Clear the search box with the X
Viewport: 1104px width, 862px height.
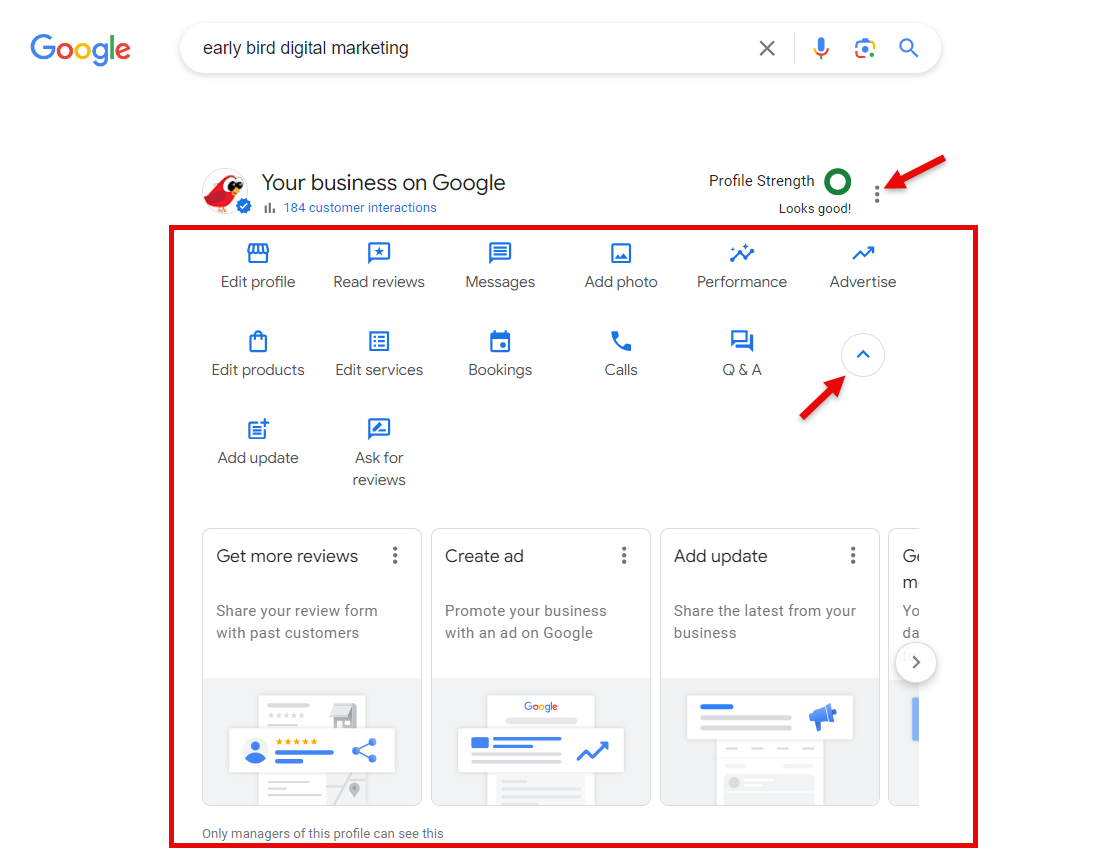(767, 48)
